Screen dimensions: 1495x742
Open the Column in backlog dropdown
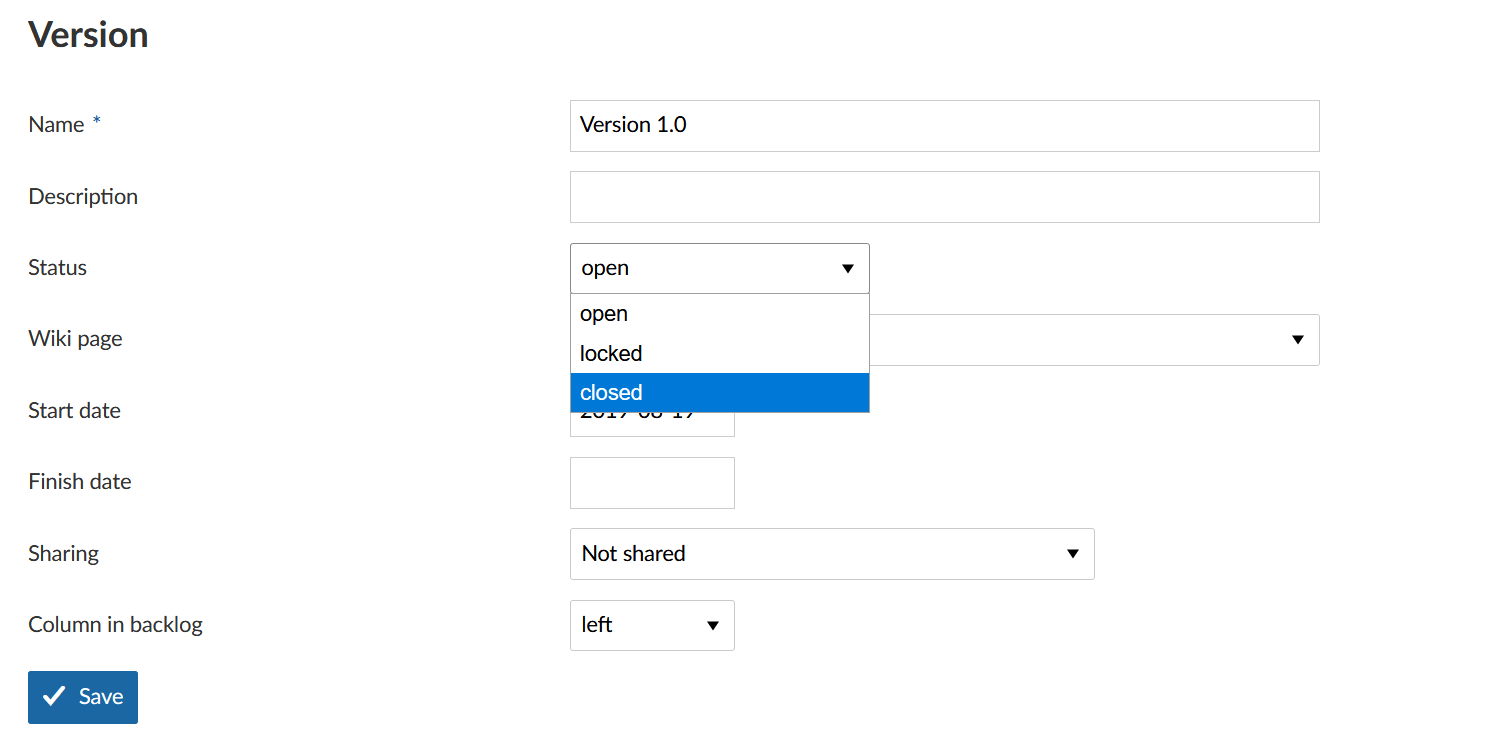point(652,625)
